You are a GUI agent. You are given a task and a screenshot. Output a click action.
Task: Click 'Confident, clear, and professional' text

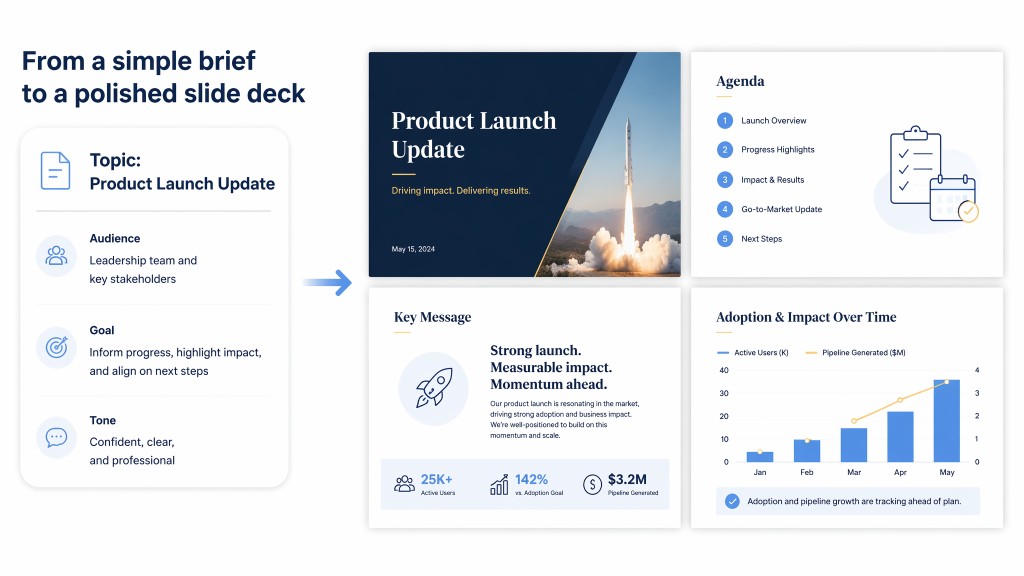click(x=132, y=451)
